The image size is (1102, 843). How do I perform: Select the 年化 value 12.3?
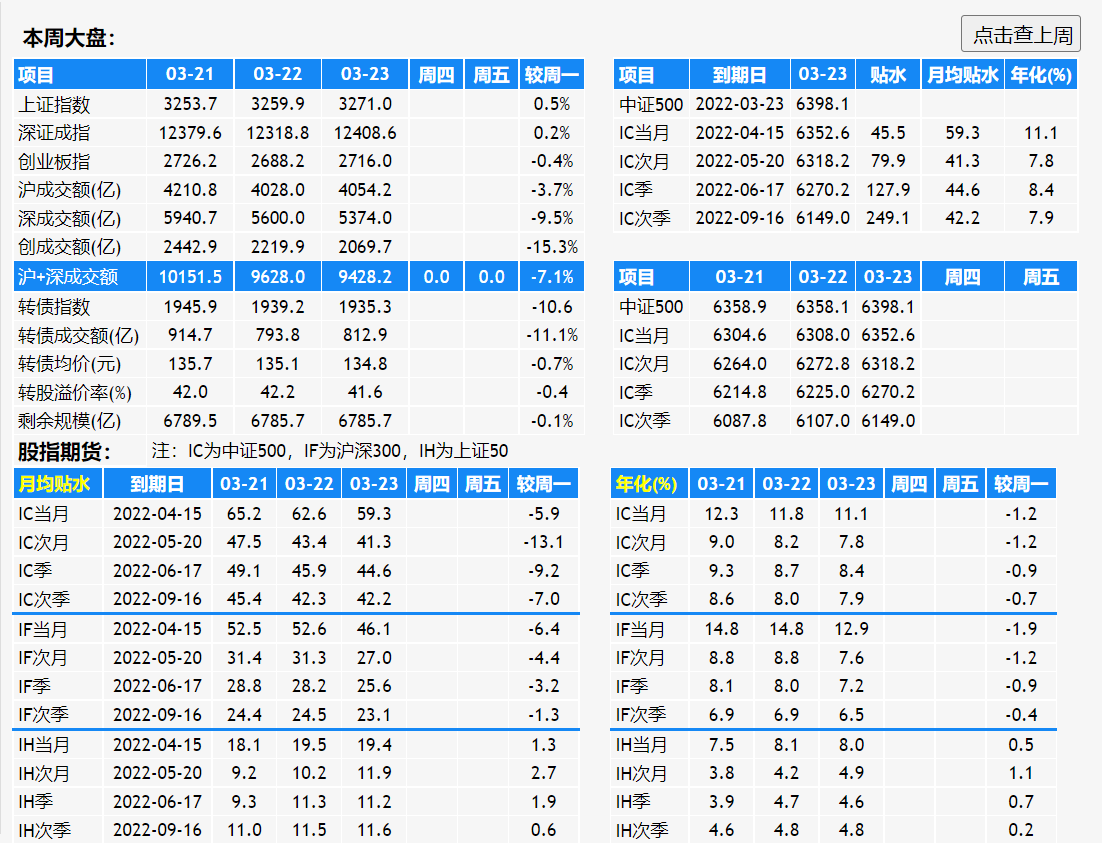[x=721, y=514]
